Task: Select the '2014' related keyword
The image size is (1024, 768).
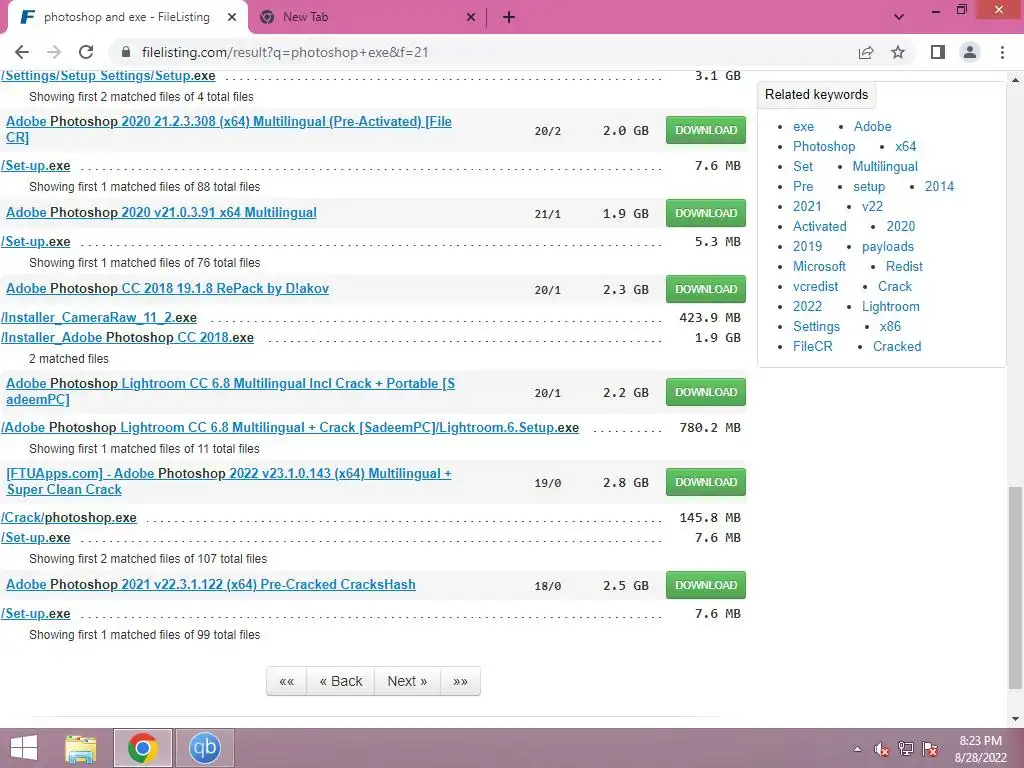Action: (x=939, y=186)
